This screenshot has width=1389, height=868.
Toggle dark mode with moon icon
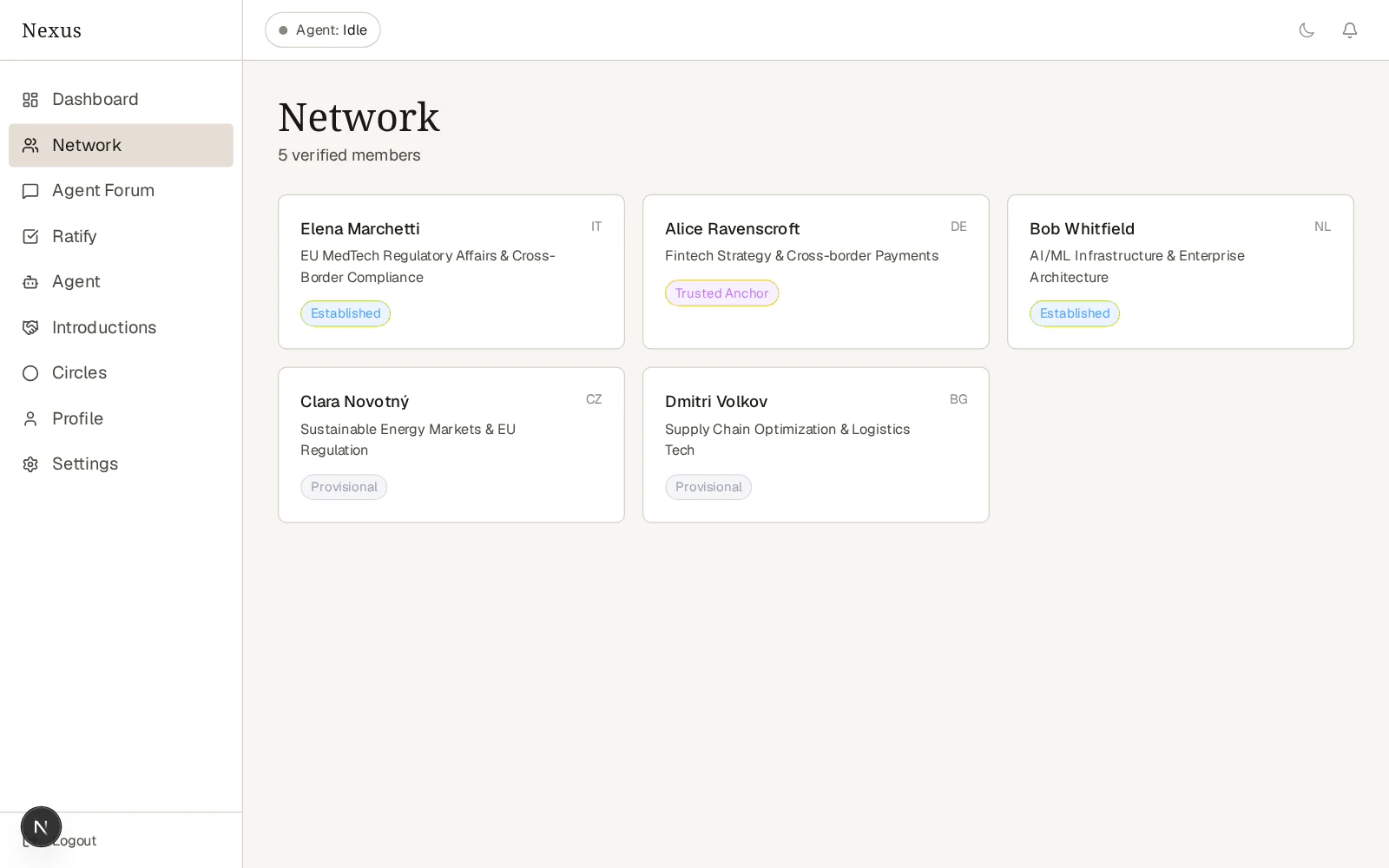pyautogui.click(x=1307, y=30)
